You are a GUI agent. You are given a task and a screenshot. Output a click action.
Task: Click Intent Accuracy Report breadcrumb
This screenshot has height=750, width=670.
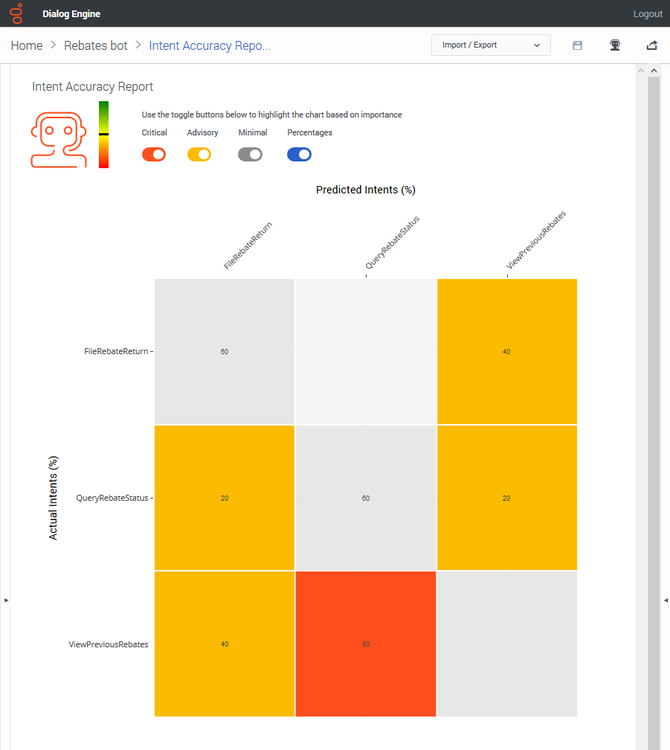[x=209, y=45]
